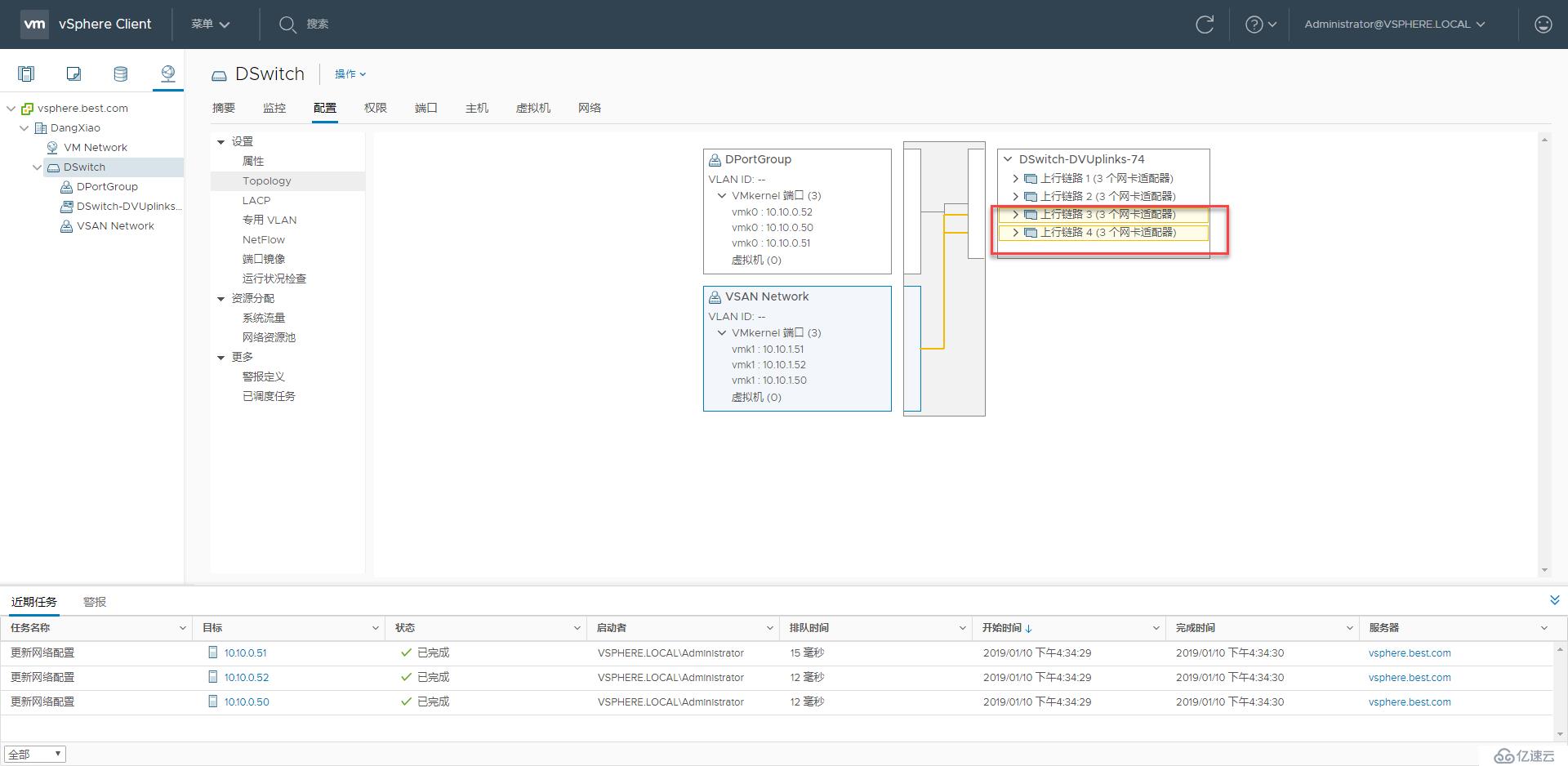This screenshot has width=1568, height=766.
Task: Open the Storage inventory view icon
Action: [x=121, y=74]
